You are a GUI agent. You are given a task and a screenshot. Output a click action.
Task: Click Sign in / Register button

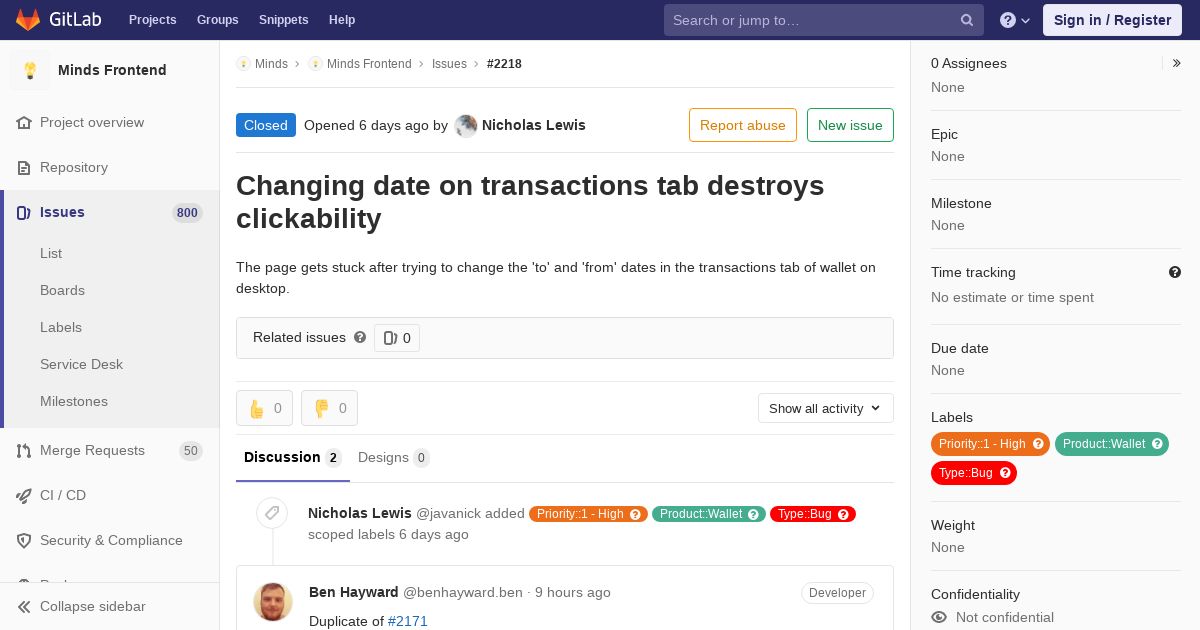[x=1112, y=20]
